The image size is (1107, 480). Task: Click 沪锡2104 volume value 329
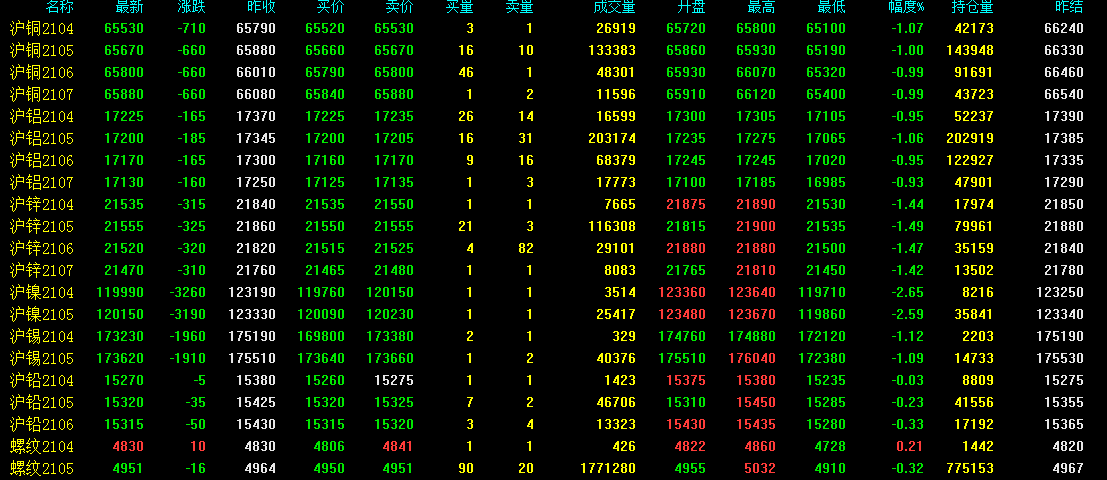[x=624, y=337]
